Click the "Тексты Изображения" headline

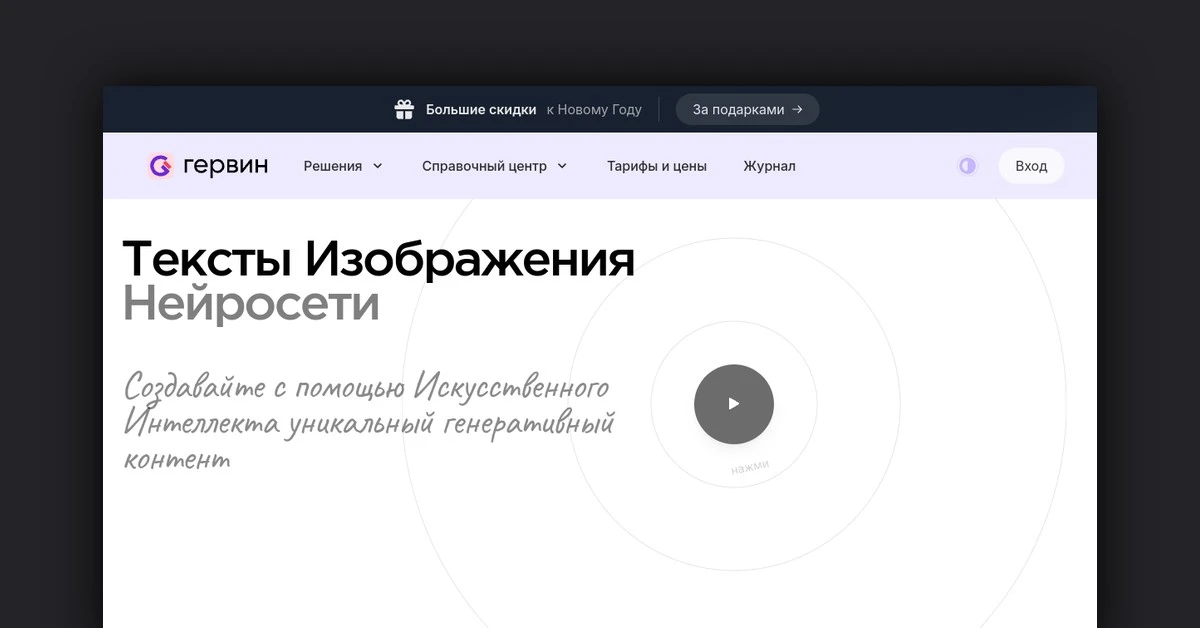(378, 259)
